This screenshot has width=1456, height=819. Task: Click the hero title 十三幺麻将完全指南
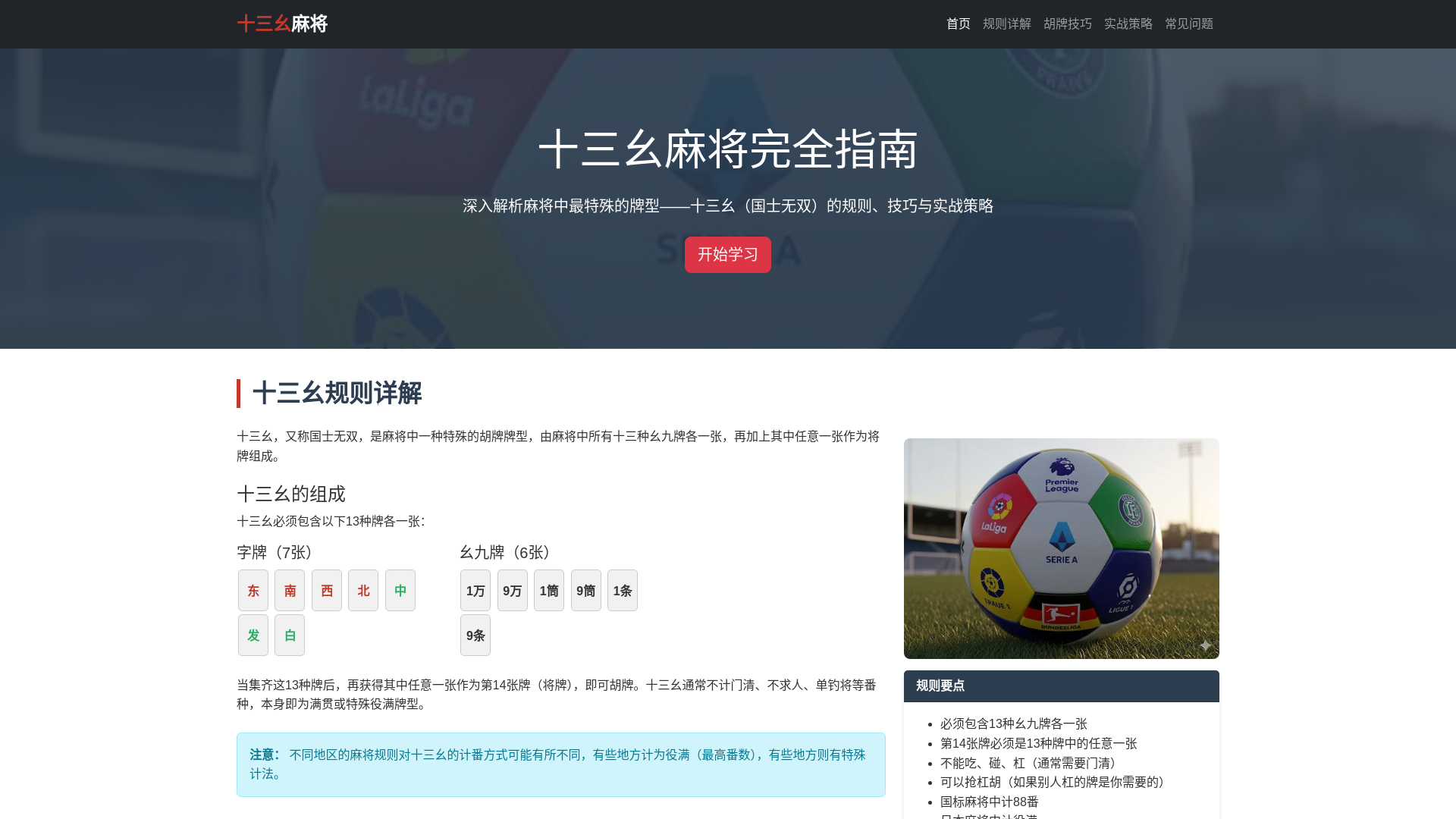728,149
